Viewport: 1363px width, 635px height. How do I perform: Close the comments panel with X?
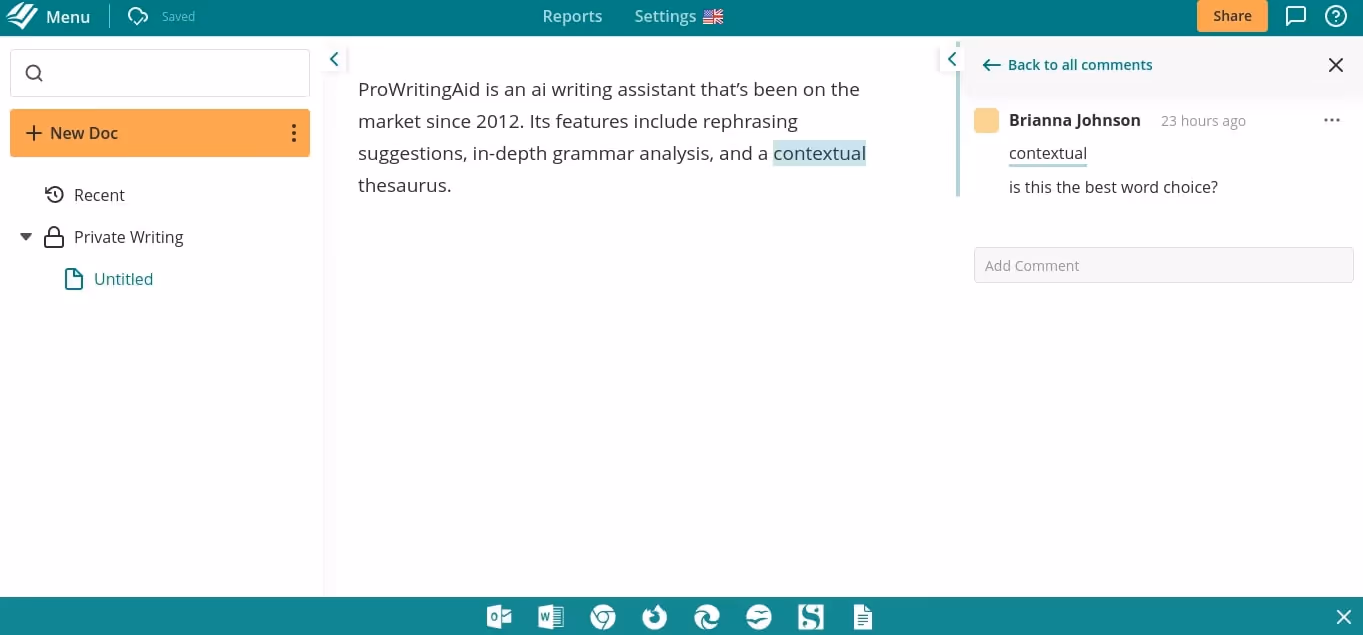[1336, 65]
